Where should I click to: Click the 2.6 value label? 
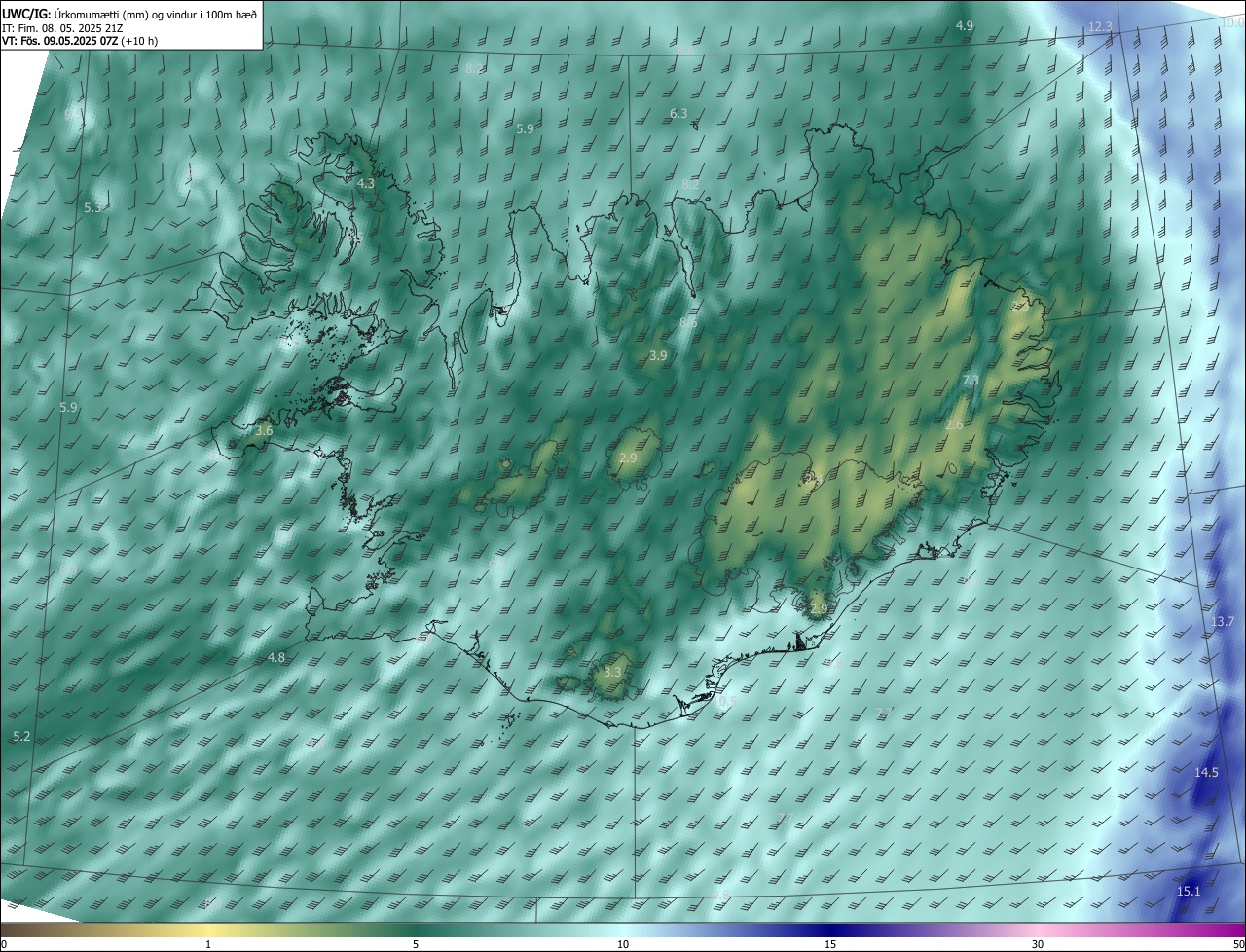click(x=954, y=424)
